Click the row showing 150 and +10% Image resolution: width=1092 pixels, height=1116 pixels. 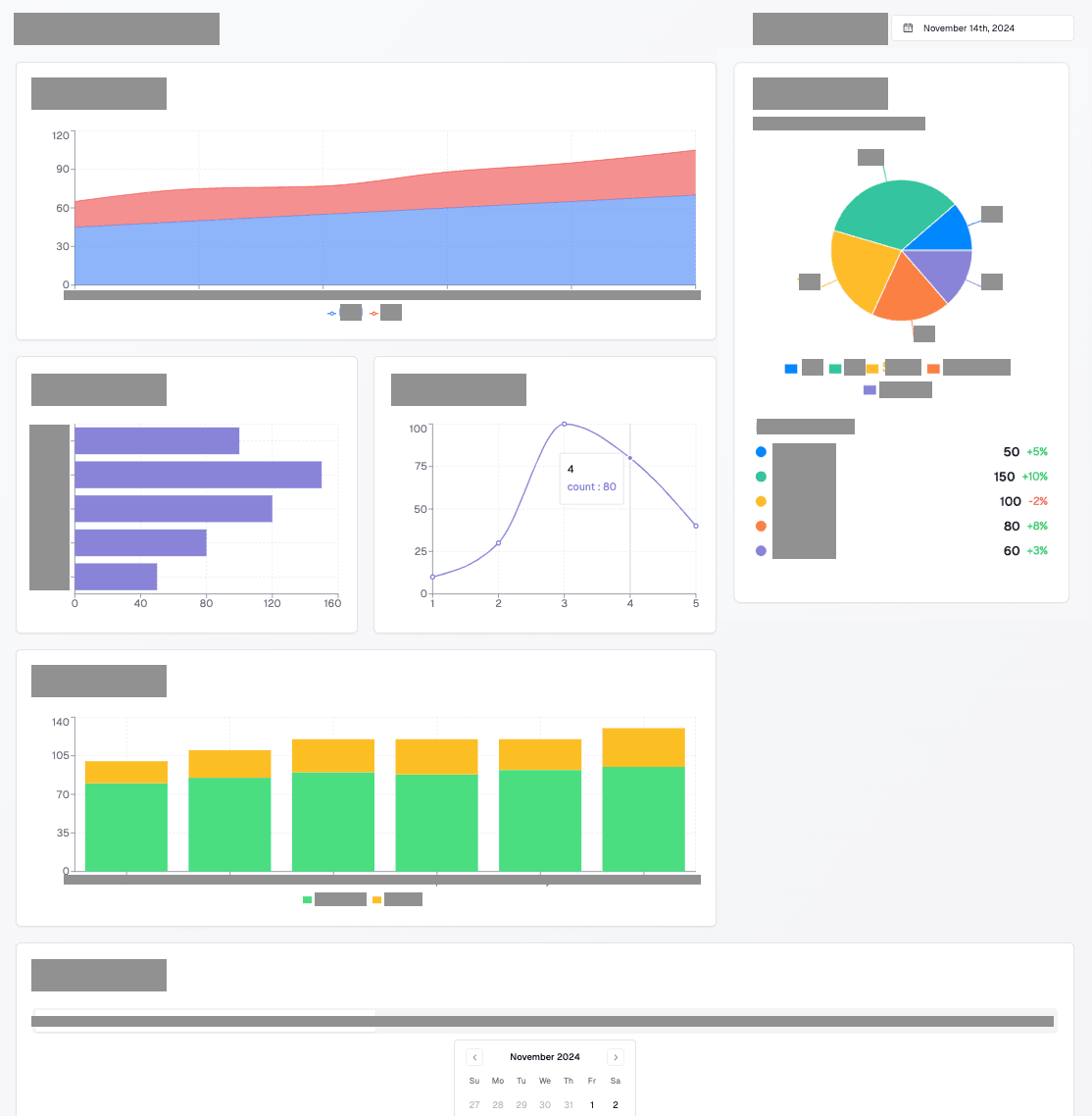pos(901,477)
